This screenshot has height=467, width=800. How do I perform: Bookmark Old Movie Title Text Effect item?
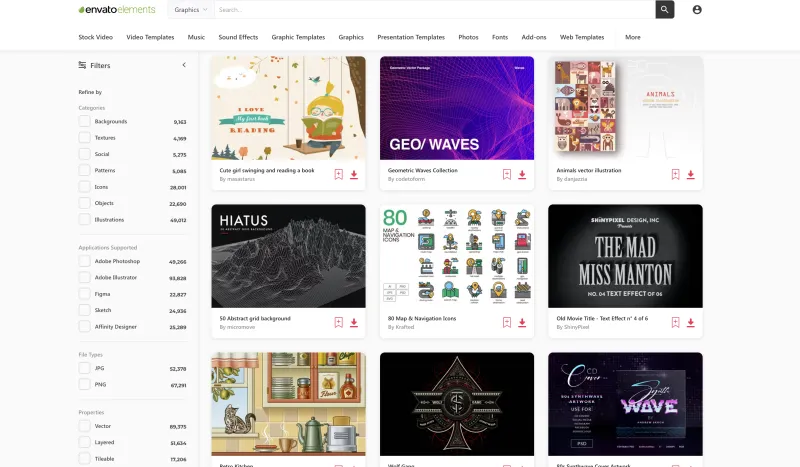[675, 323]
